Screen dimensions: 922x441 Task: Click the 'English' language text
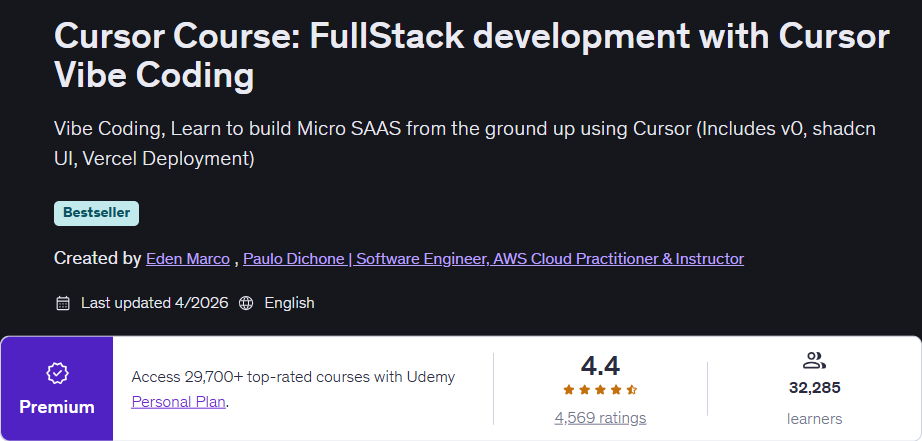coord(289,303)
